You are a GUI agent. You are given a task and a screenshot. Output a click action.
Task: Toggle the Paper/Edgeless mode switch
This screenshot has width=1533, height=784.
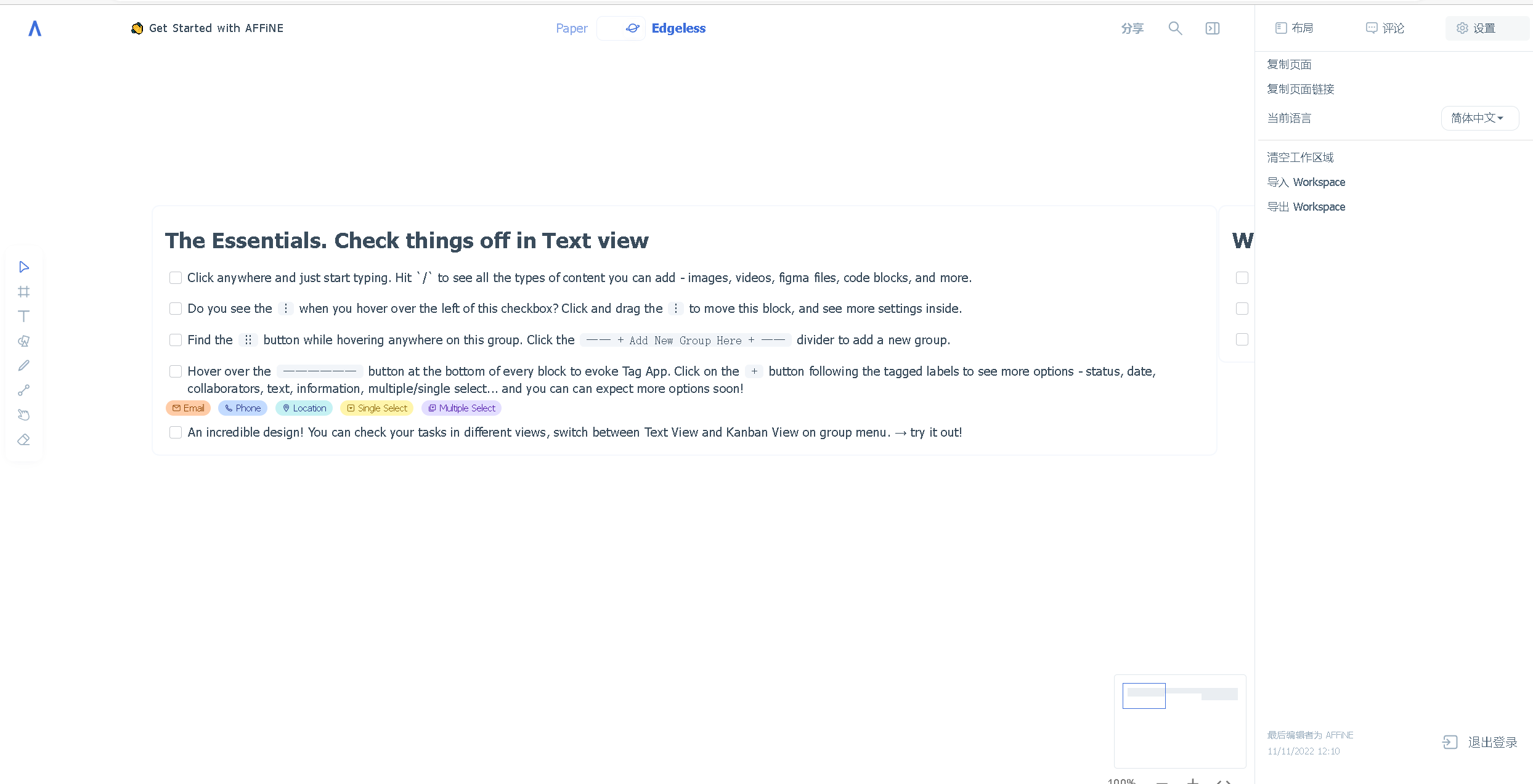point(620,28)
